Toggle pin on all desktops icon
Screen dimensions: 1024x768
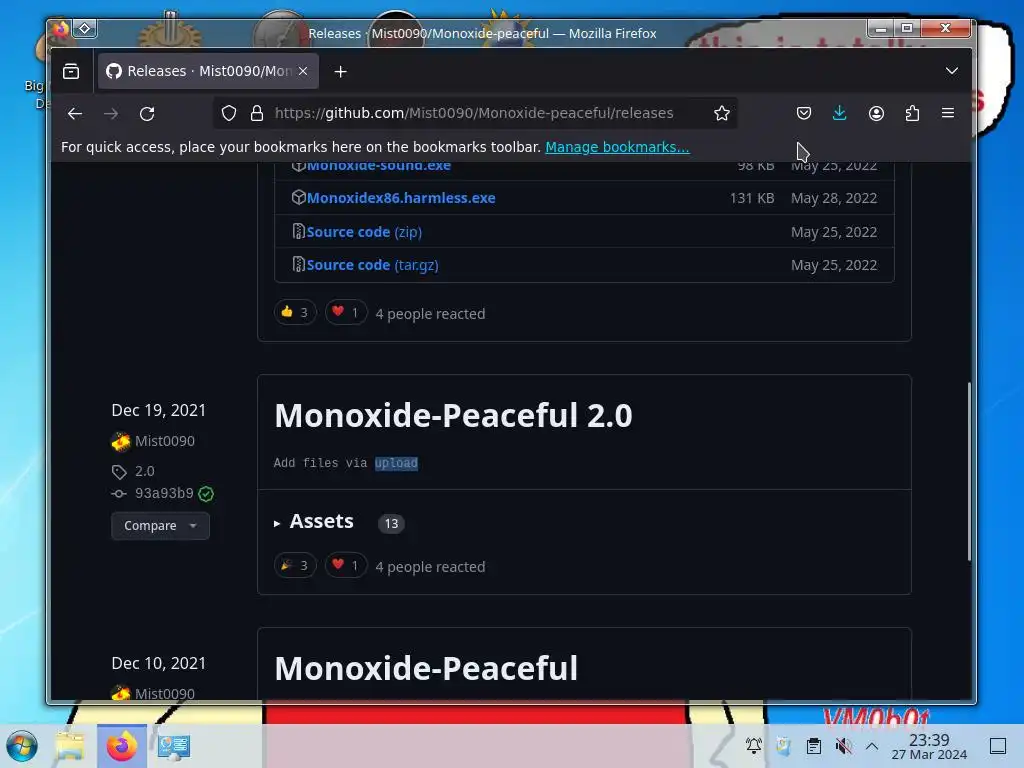[x=85, y=29]
